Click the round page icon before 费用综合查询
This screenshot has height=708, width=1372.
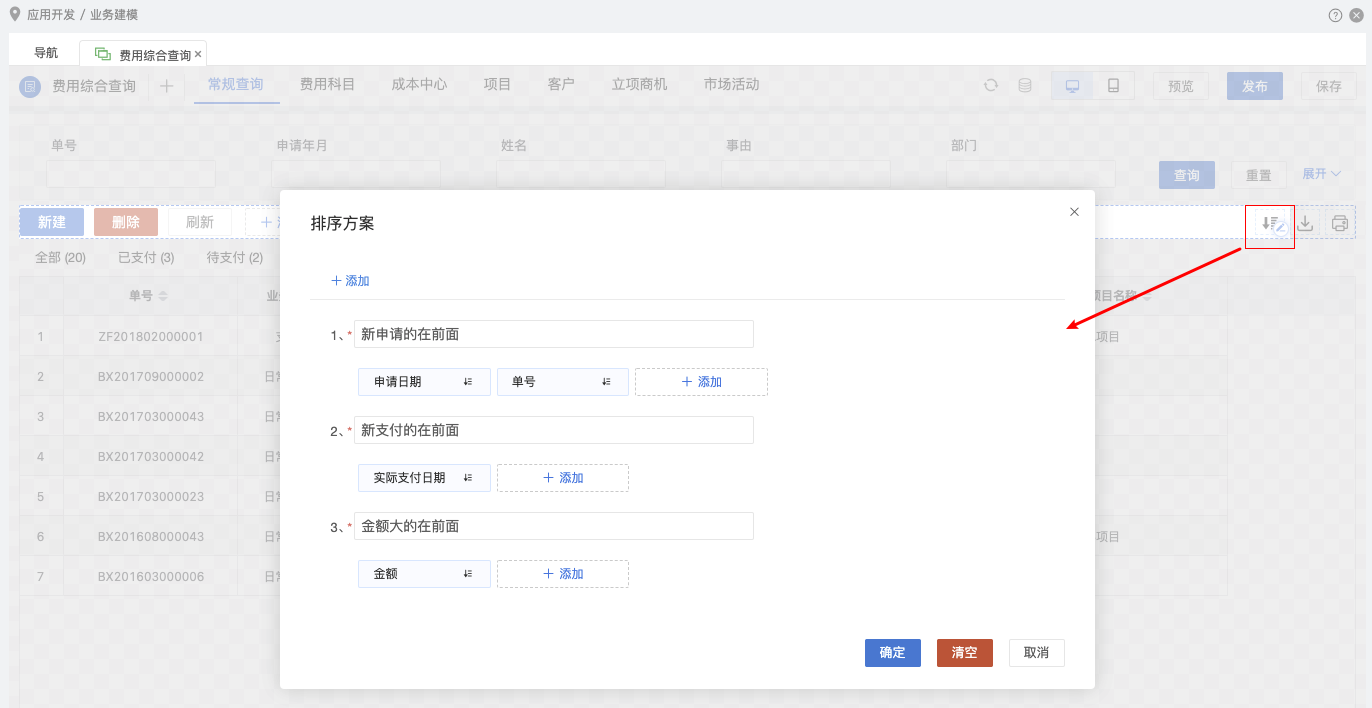[x=30, y=87]
